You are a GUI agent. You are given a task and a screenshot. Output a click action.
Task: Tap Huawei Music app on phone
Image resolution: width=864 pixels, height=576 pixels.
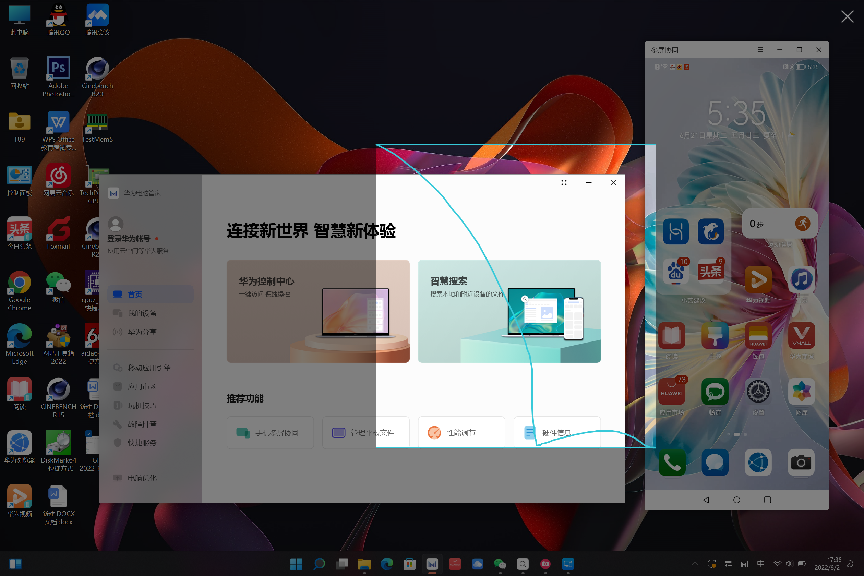click(801, 279)
